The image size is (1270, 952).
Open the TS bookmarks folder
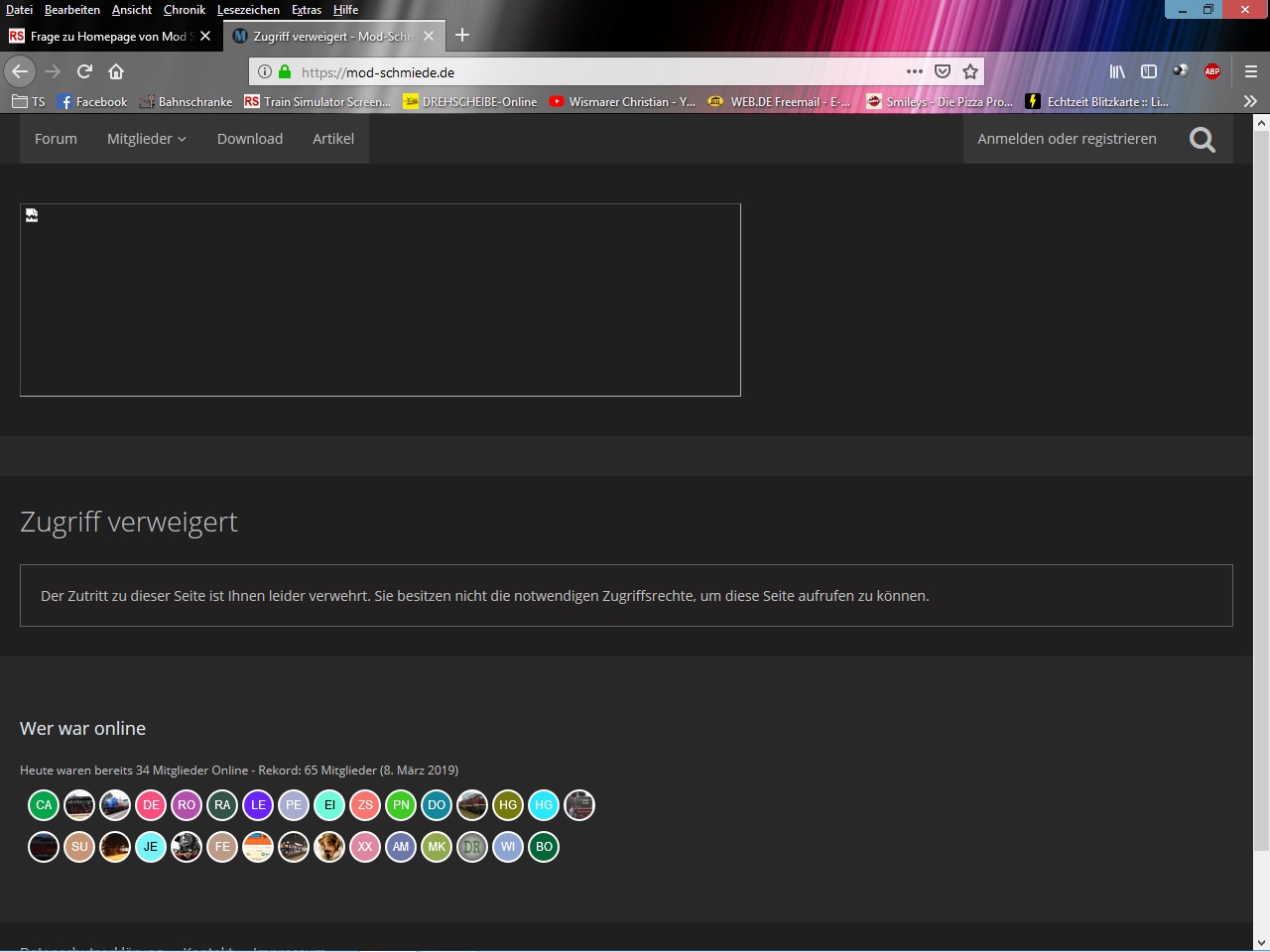point(29,101)
